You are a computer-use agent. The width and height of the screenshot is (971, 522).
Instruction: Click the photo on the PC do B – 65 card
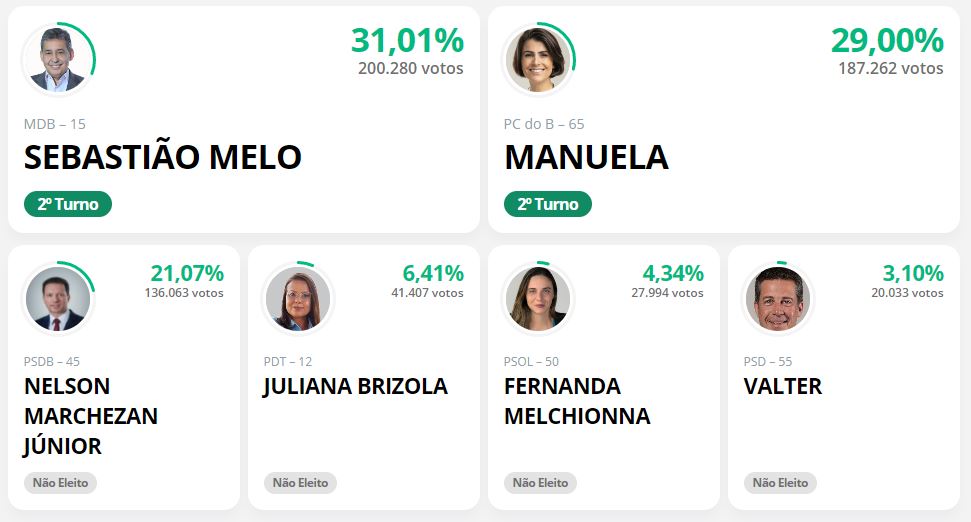pyautogui.click(x=538, y=60)
